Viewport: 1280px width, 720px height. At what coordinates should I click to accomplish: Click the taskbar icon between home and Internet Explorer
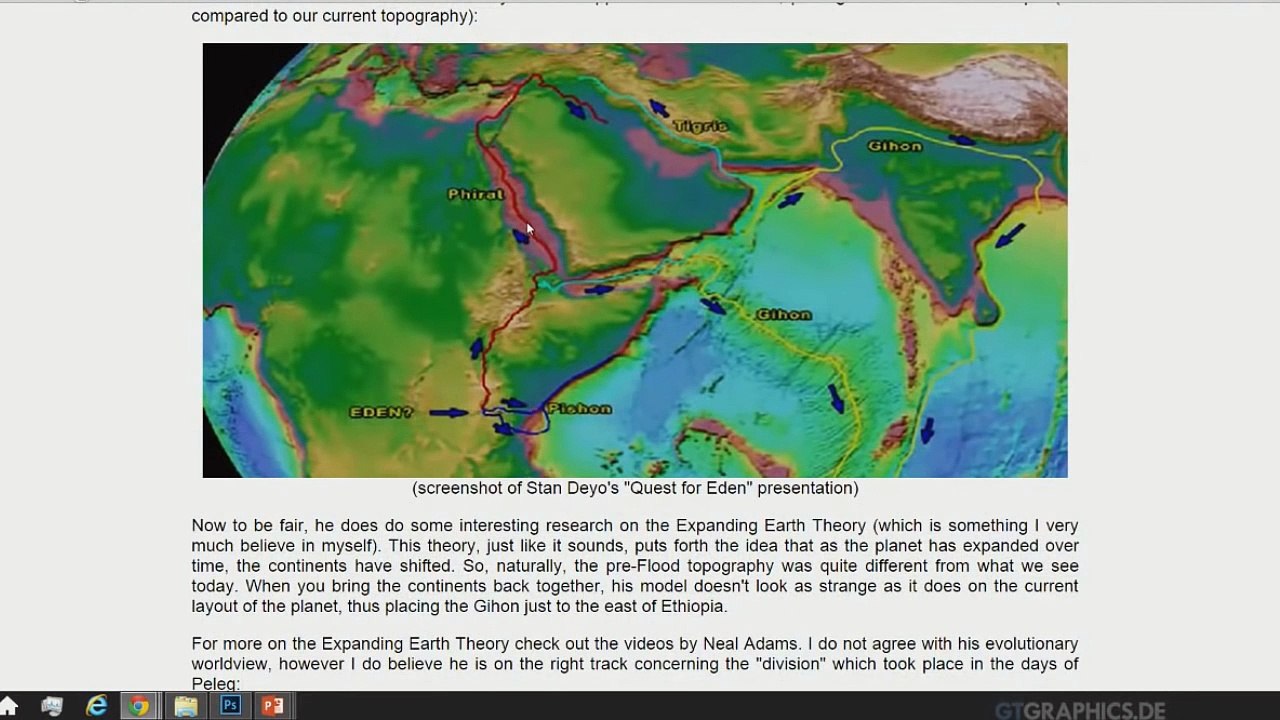[x=52, y=707]
